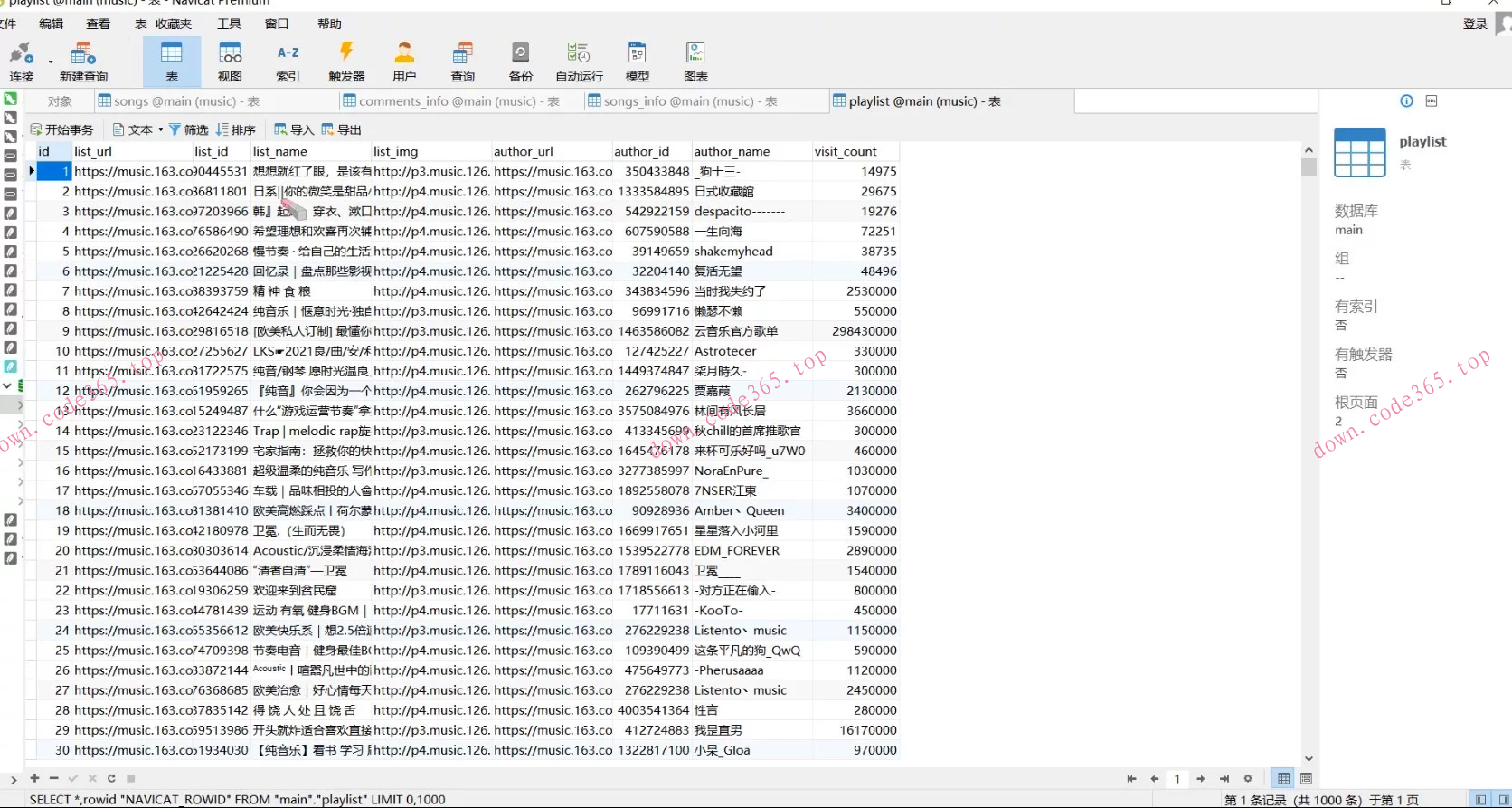
Task: Click the 视图 (View) toolbar icon
Action: [x=230, y=62]
